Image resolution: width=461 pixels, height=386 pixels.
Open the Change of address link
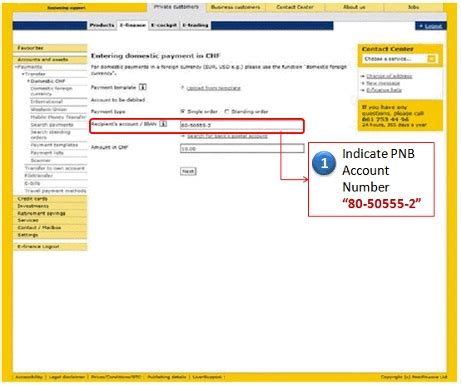point(389,76)
